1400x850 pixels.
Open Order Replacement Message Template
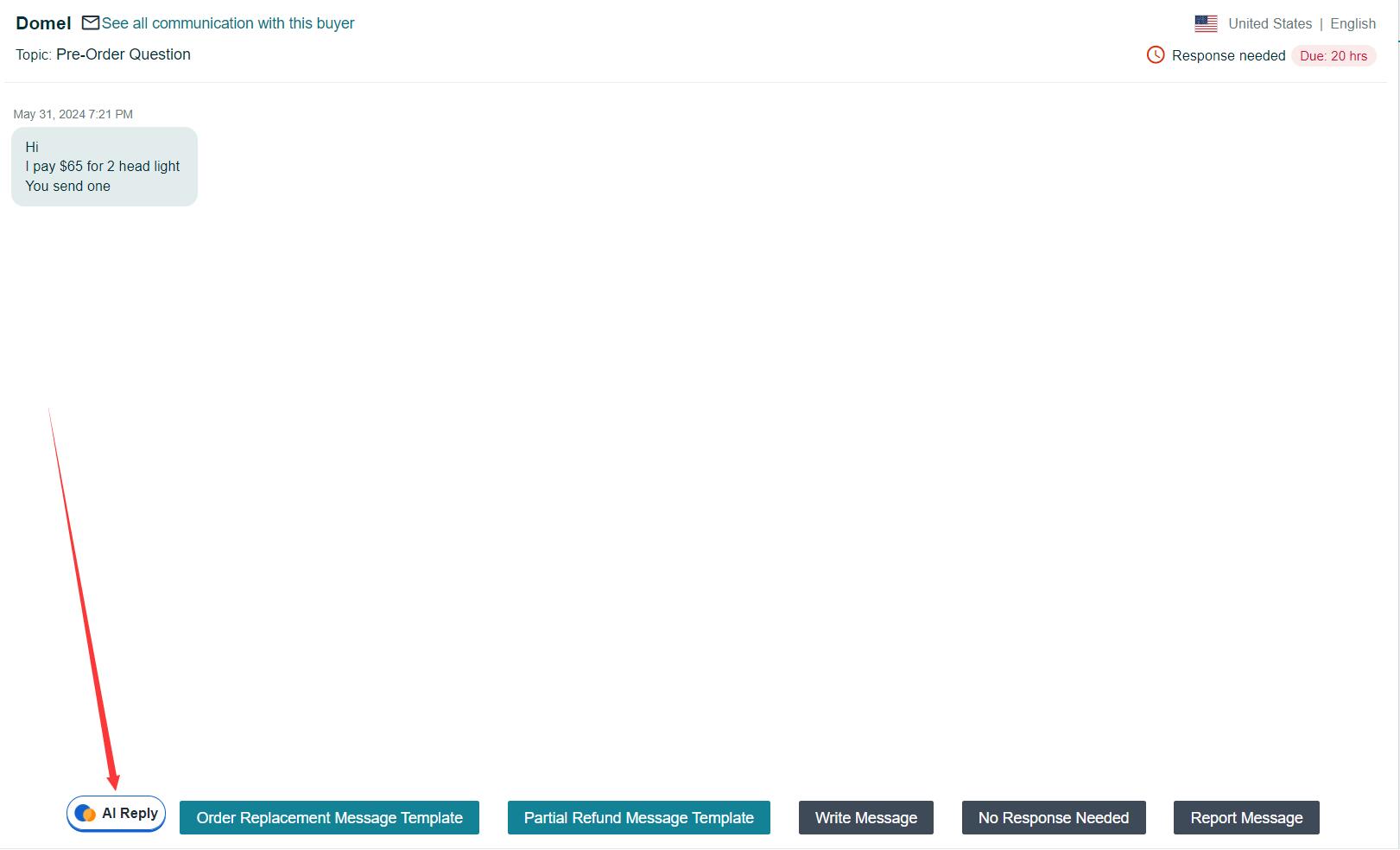coord(329,818)
